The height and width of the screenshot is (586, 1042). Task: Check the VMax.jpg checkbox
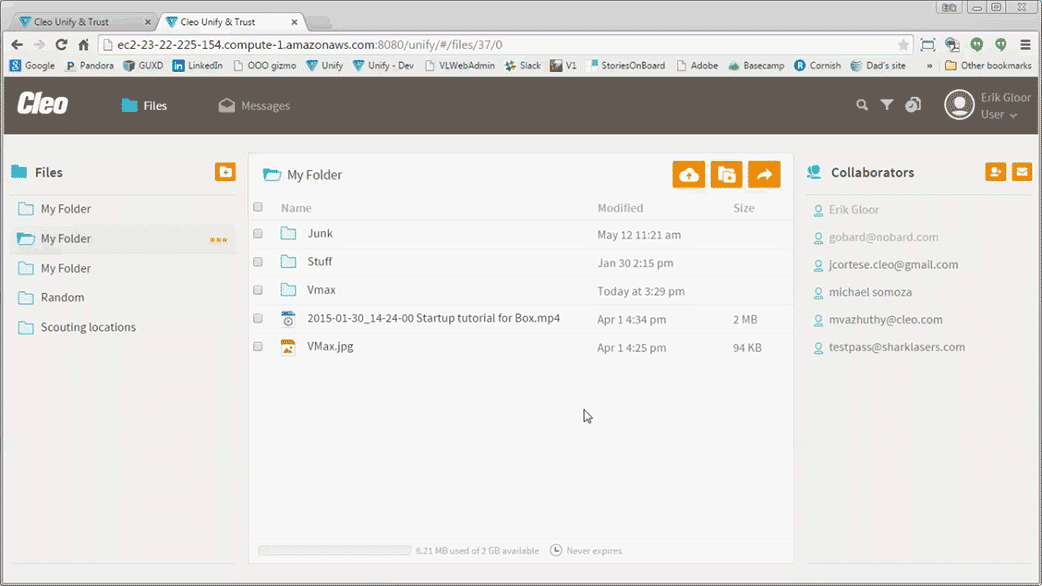258,347
